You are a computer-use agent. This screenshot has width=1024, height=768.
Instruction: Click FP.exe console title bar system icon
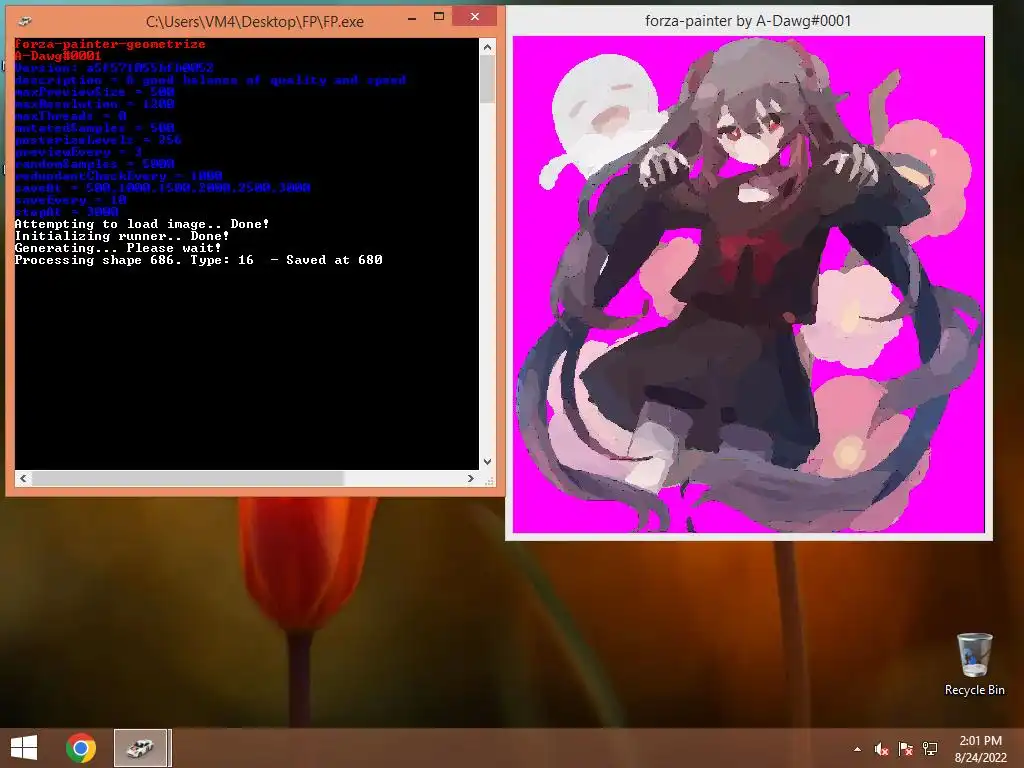click(x=24, y=22)
